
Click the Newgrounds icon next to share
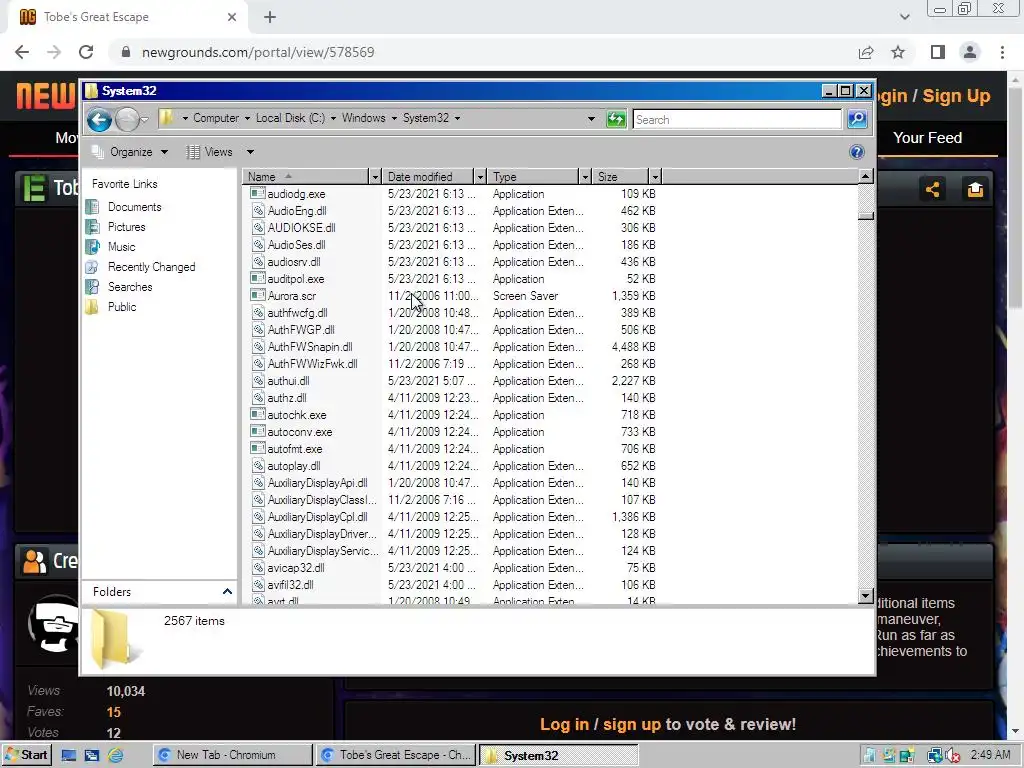click(975, 189)
